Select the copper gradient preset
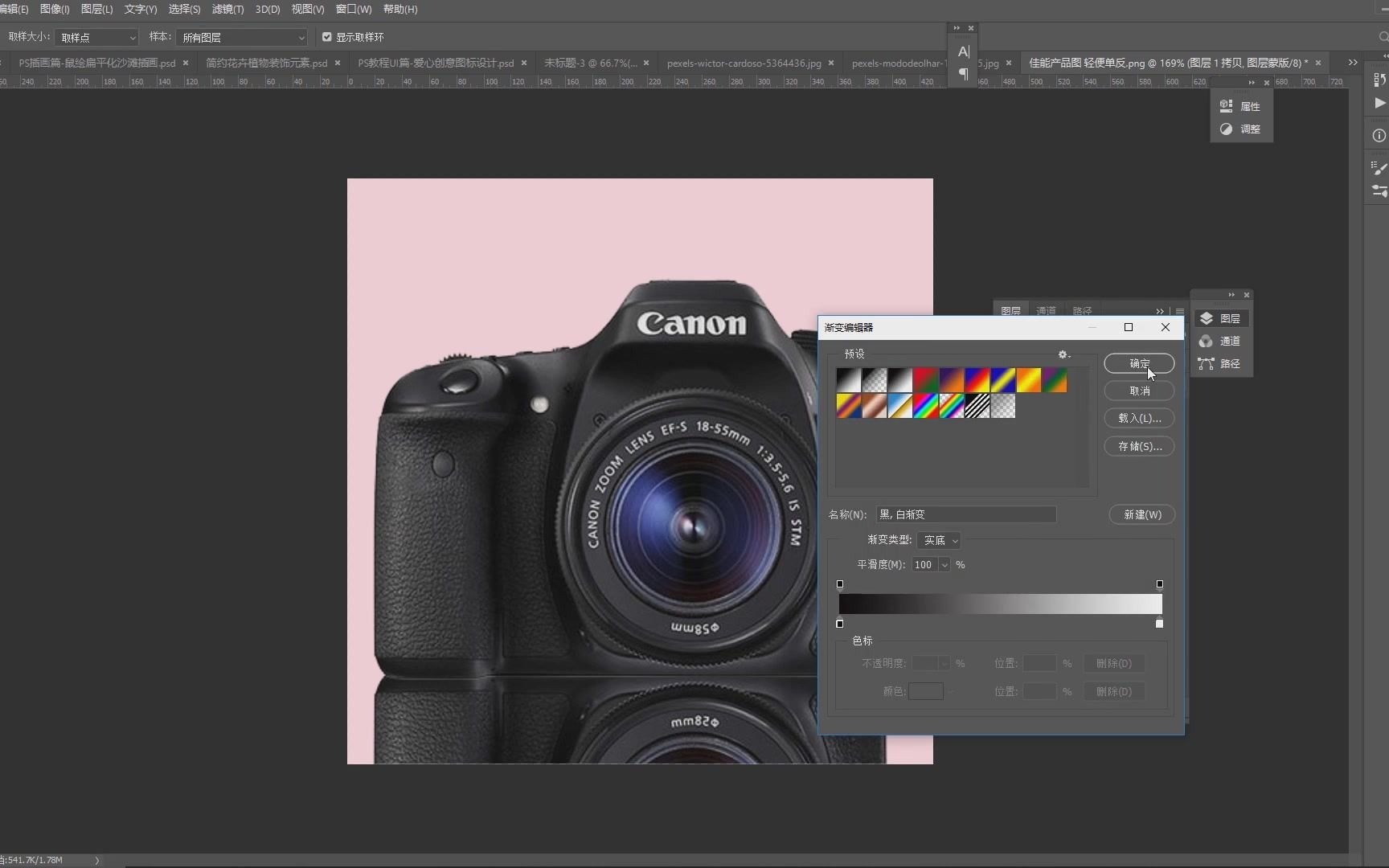 click(875, 406)
